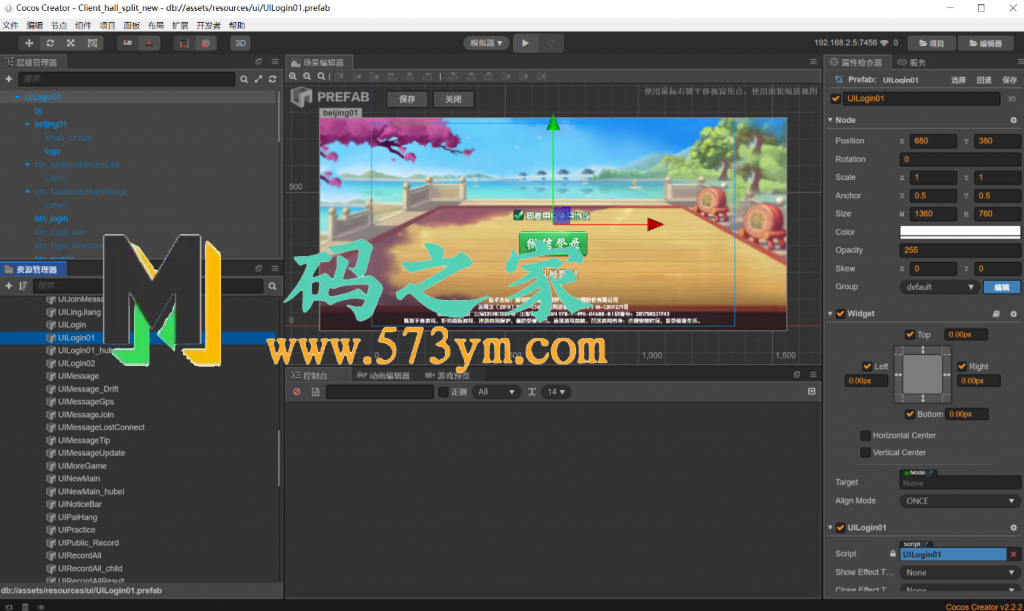
Task: Click search icon in assets panel
Action: point(272,286)
